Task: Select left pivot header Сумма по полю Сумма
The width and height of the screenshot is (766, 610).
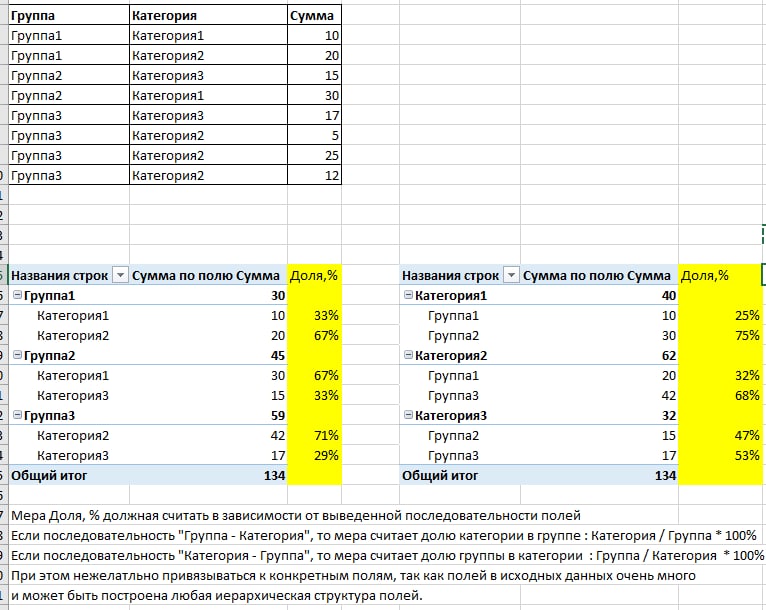Action: click(209, 275)
